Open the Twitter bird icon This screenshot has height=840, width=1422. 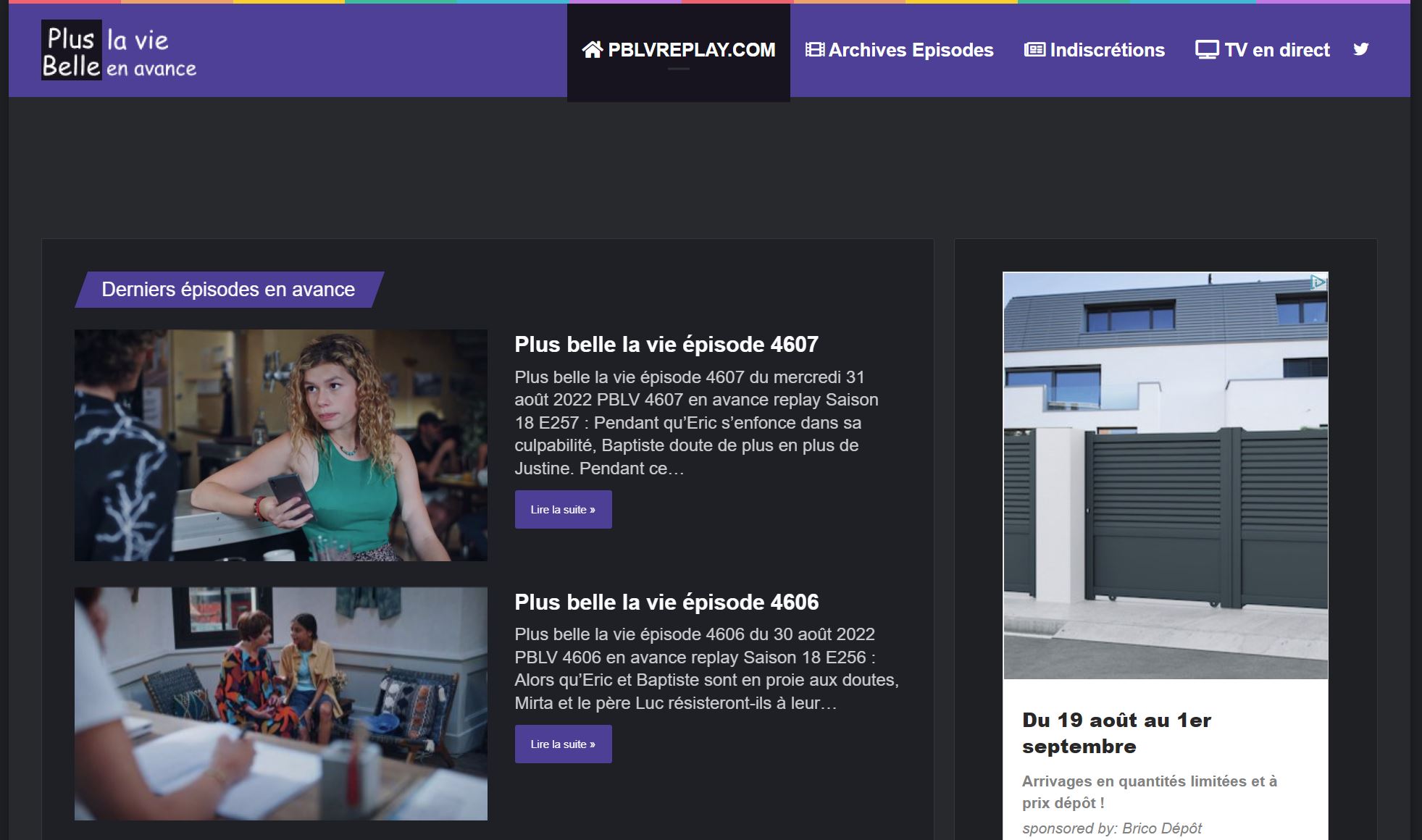1361,49
